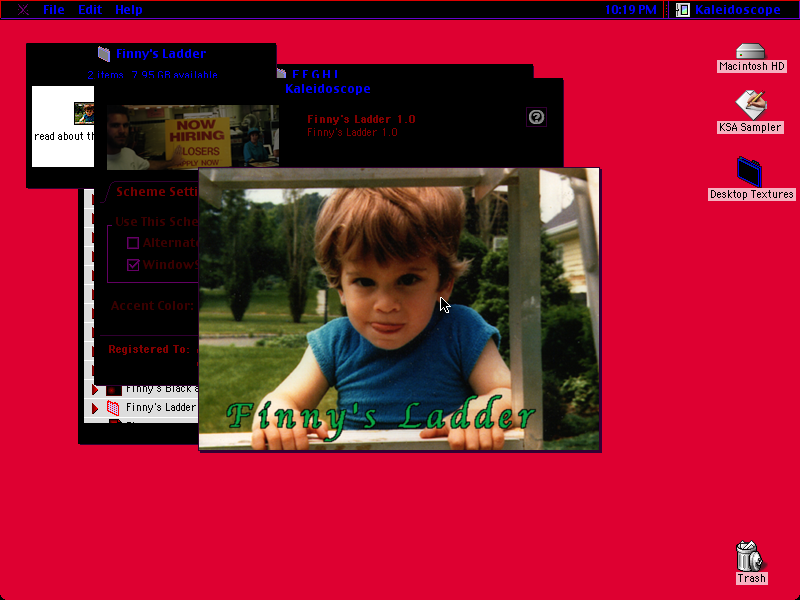Click the Finny's Black scheme icon in list
The image size is (800, 600).
click(113, 390)
